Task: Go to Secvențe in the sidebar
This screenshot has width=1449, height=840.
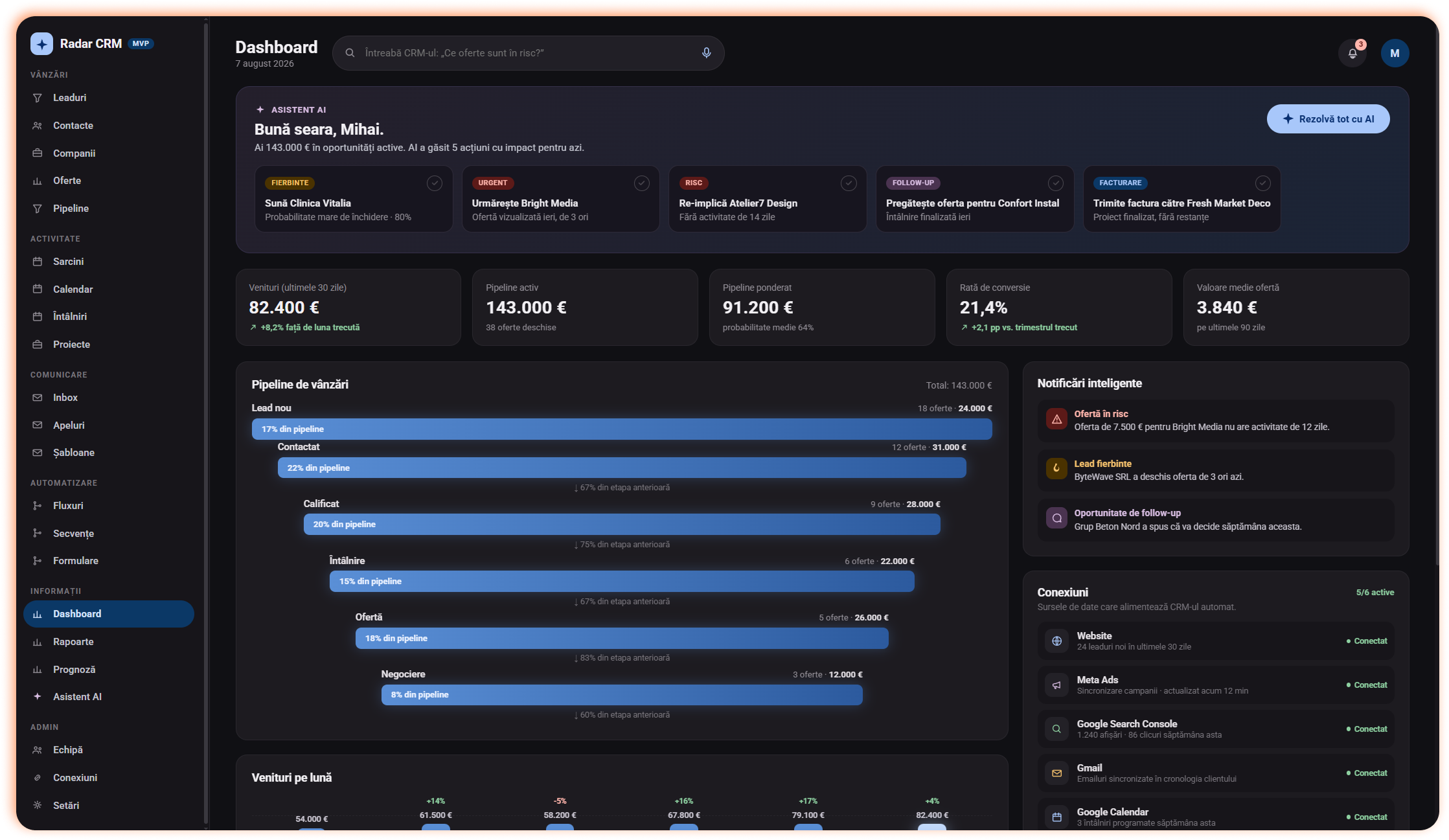Action: point(109,534)
